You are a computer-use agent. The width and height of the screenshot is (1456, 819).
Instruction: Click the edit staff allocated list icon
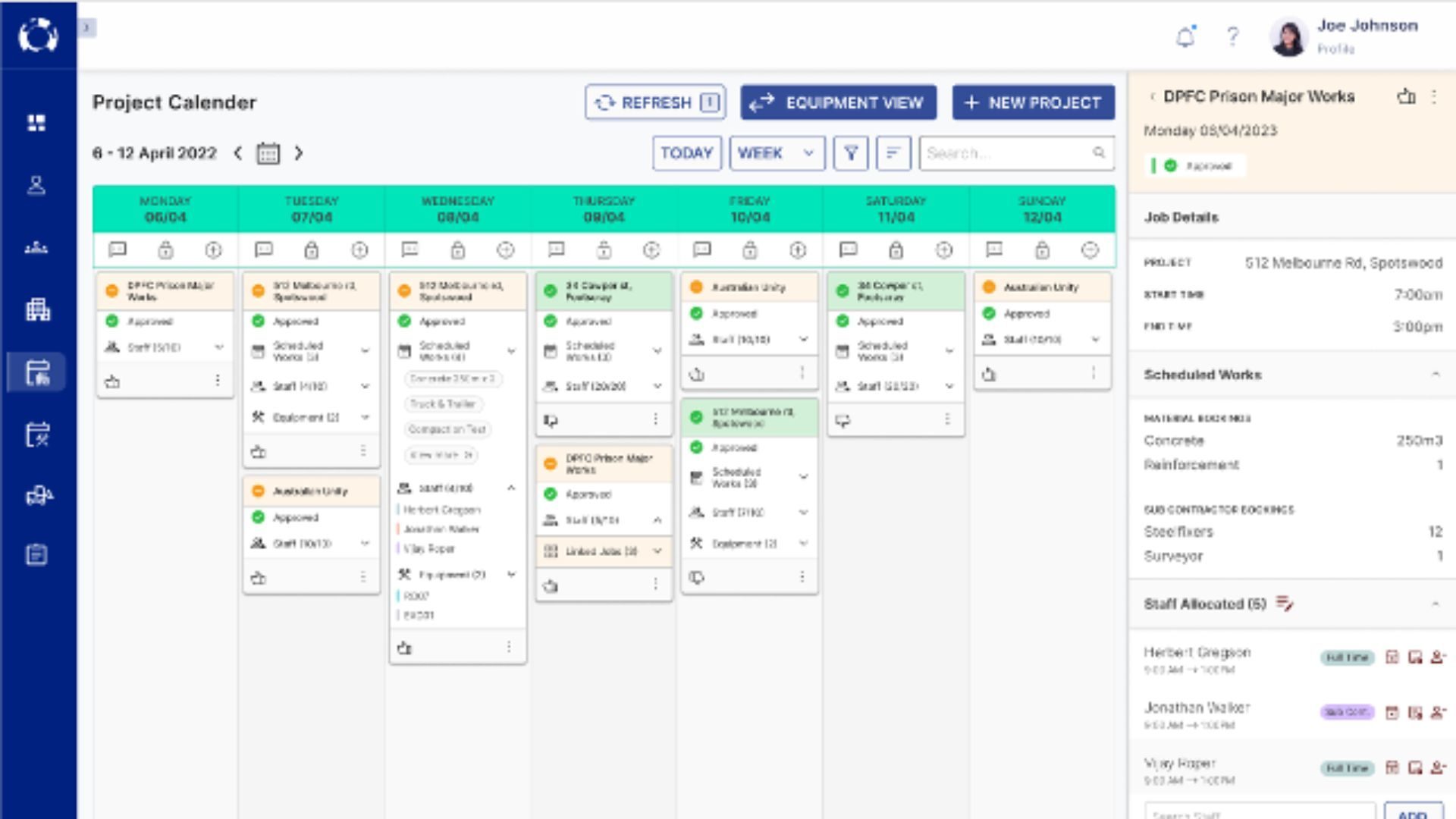tap(1284, 604)
